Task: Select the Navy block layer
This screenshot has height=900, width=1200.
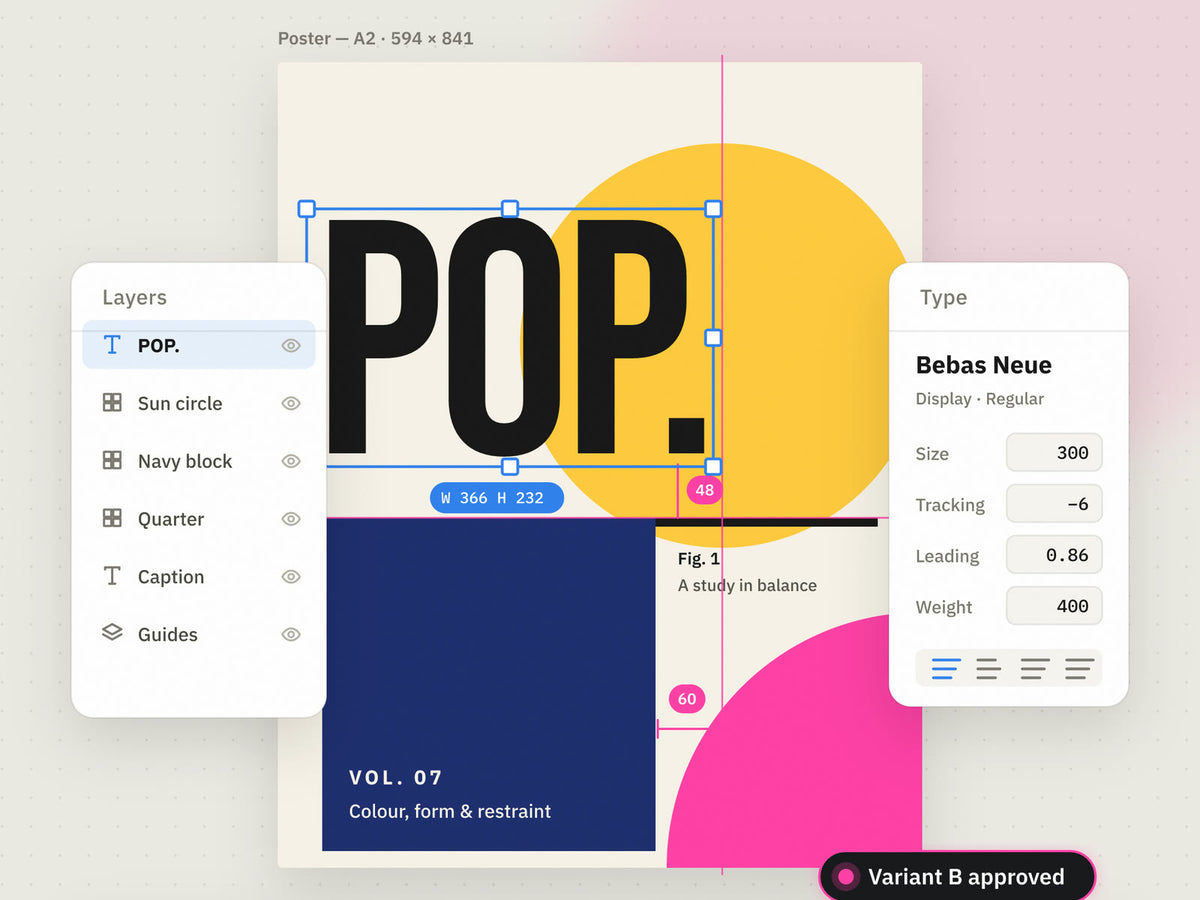Action: click(x=199, y=461)
